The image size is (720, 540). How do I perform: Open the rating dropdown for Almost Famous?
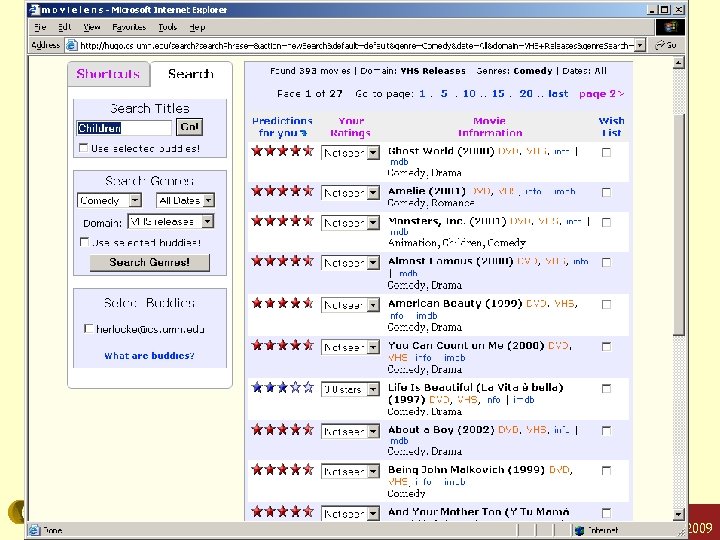(350, 263)
